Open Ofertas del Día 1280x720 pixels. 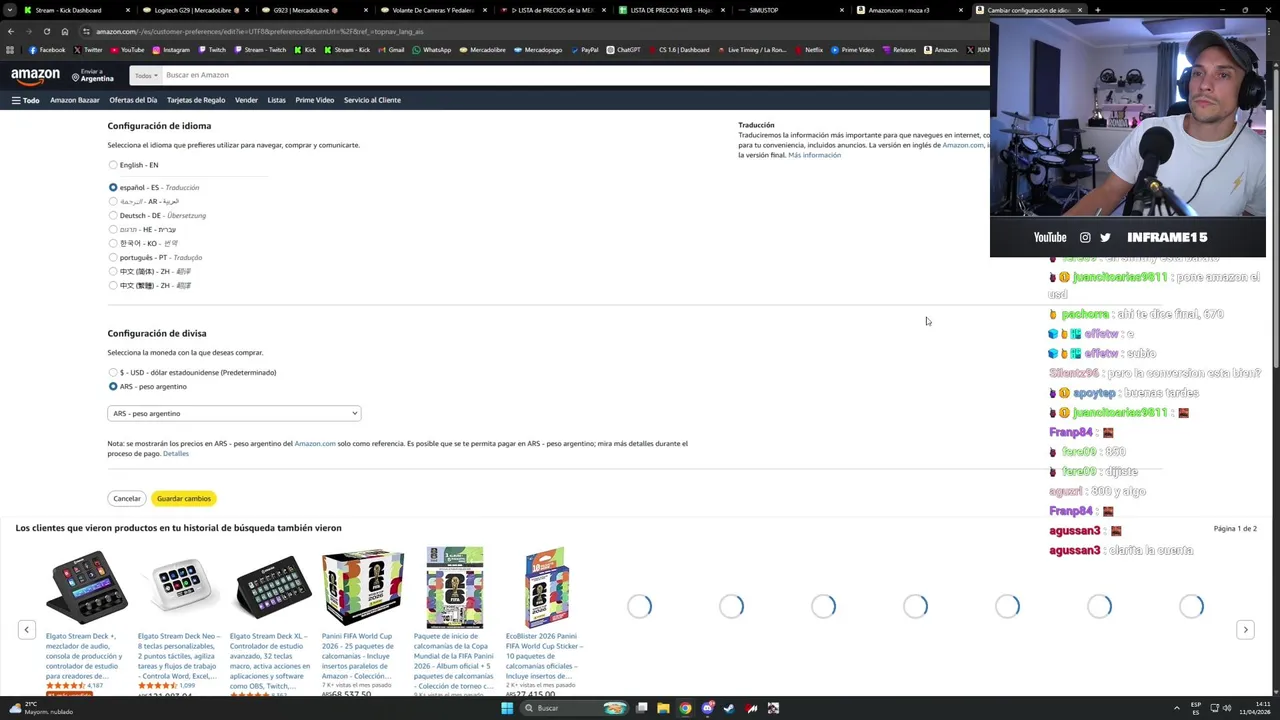[133, 100]
